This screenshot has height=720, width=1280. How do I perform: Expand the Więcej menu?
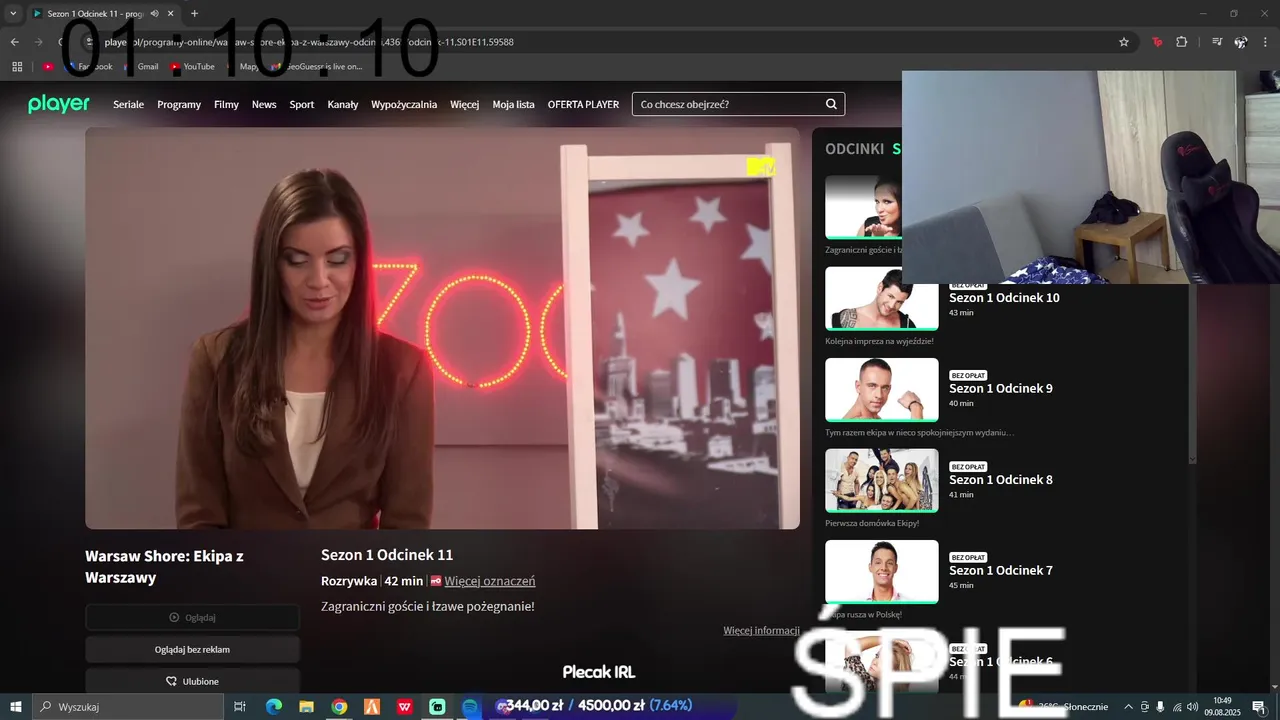tap(464, 104)
